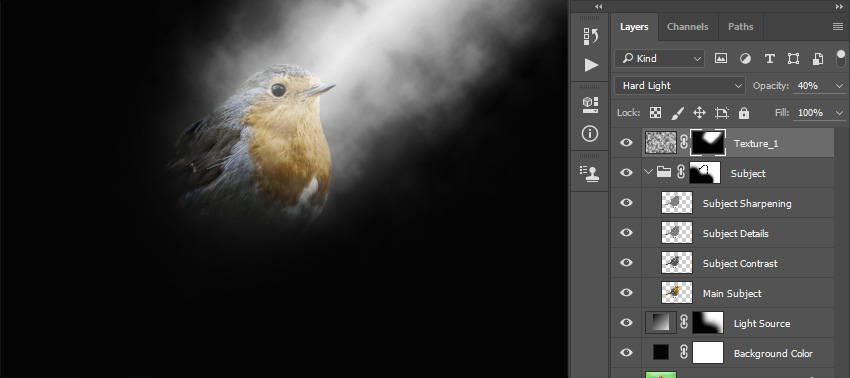The image size is (850, 378).
Task: Open the History panel icon
Action: tap(590, 36)
